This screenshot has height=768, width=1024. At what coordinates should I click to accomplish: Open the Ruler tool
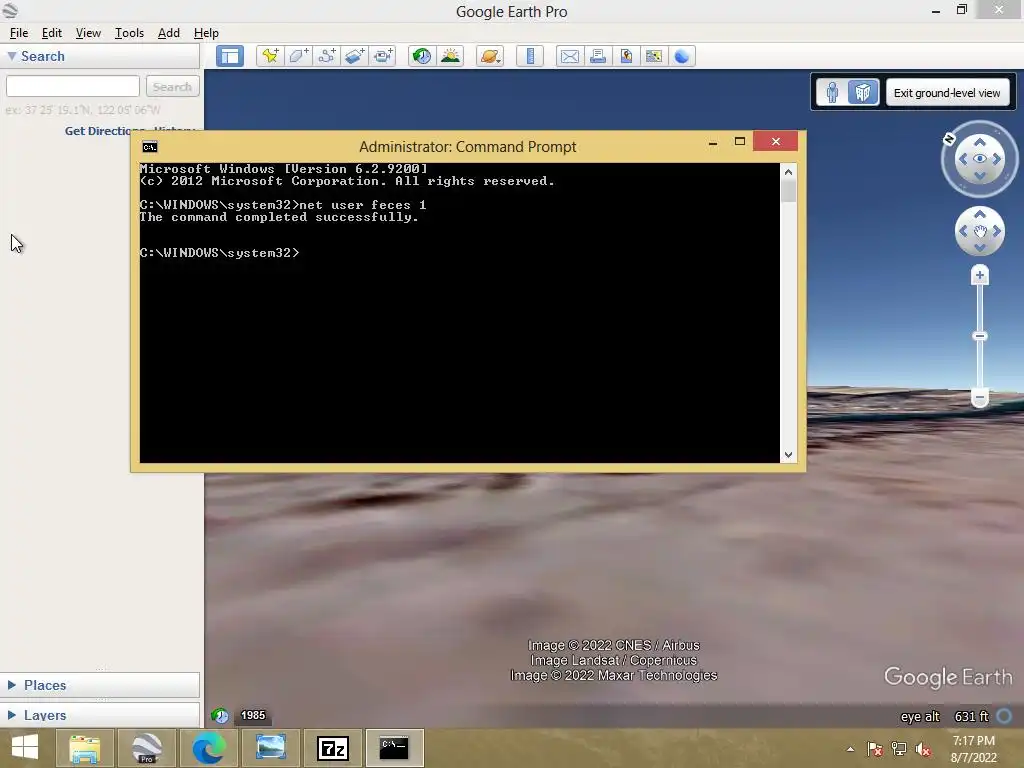[530, 56]
